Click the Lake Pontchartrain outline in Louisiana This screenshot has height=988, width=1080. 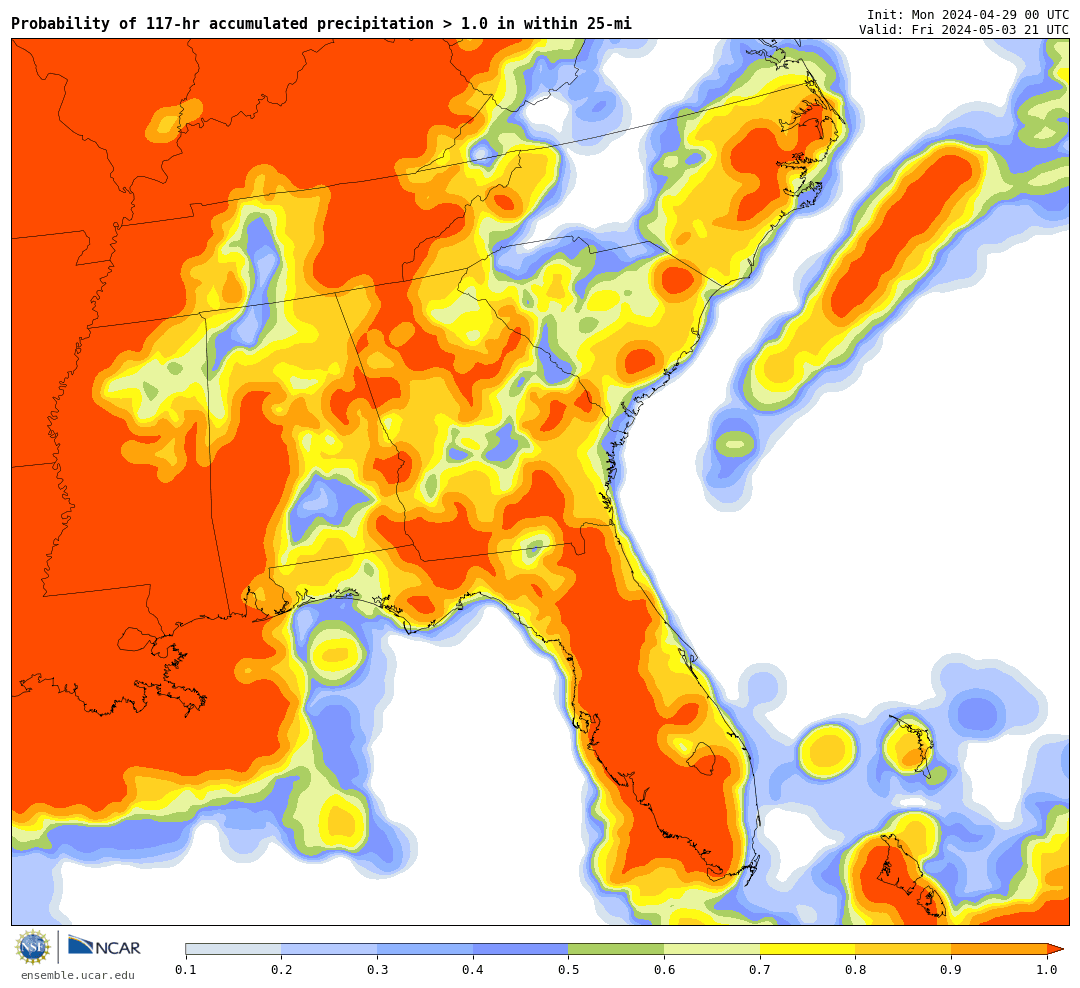(136, 639)
